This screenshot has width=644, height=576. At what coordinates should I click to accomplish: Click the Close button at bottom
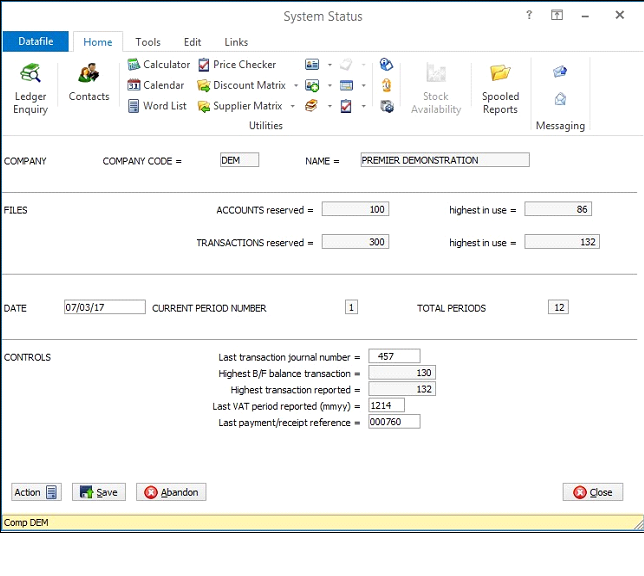point(593,492)
